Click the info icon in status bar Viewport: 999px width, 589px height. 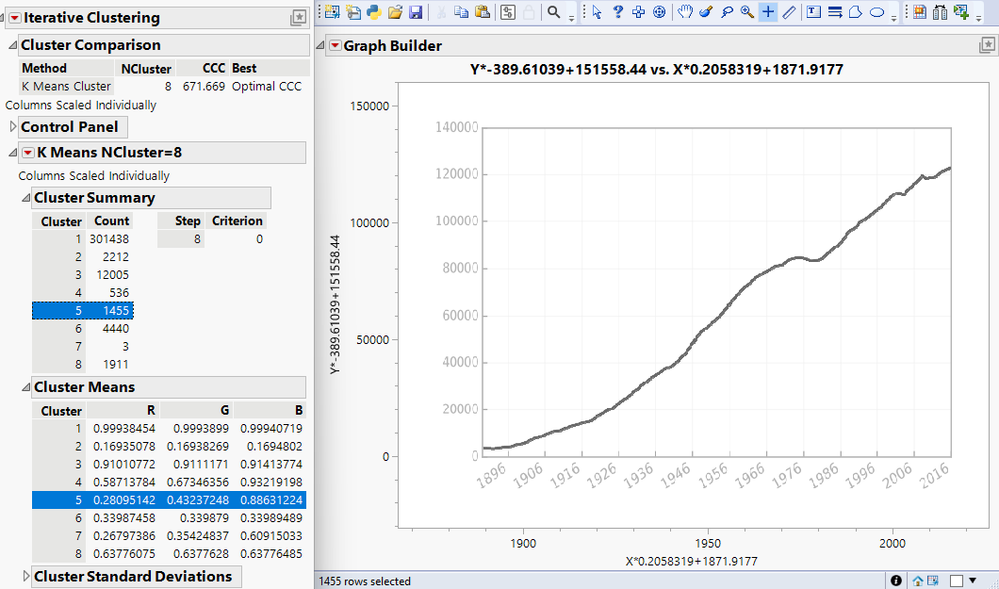[x=896, y=581]
